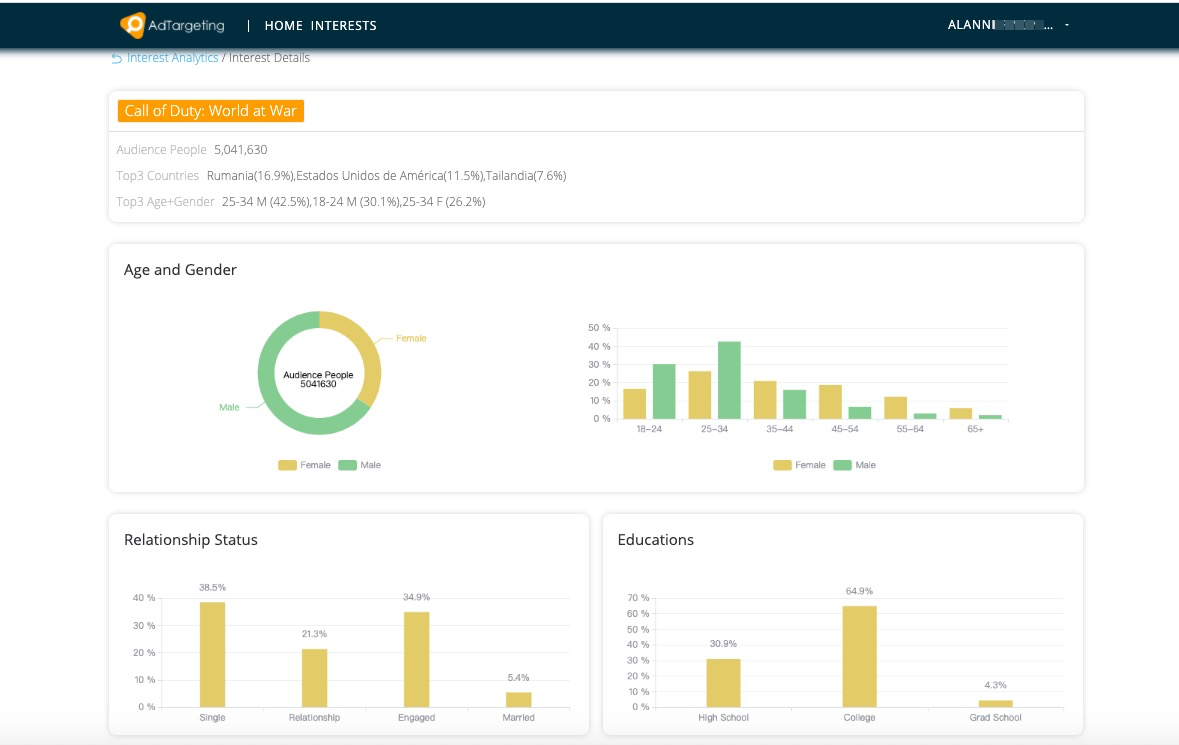This screenshot has width=1179, height=745.
Task: Click the Grad School bar in Educations
Action: tap(996, 704)
